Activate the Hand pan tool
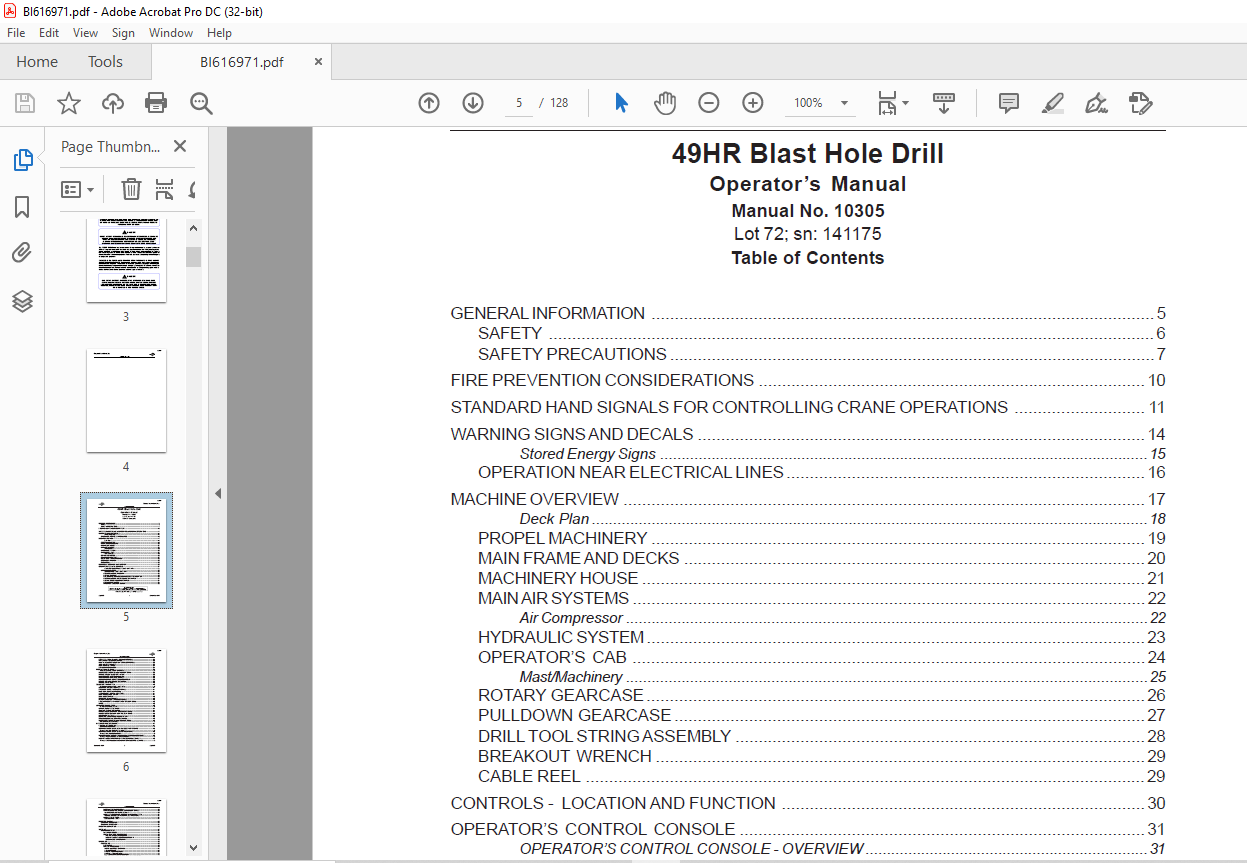 [x=665, y=103]
